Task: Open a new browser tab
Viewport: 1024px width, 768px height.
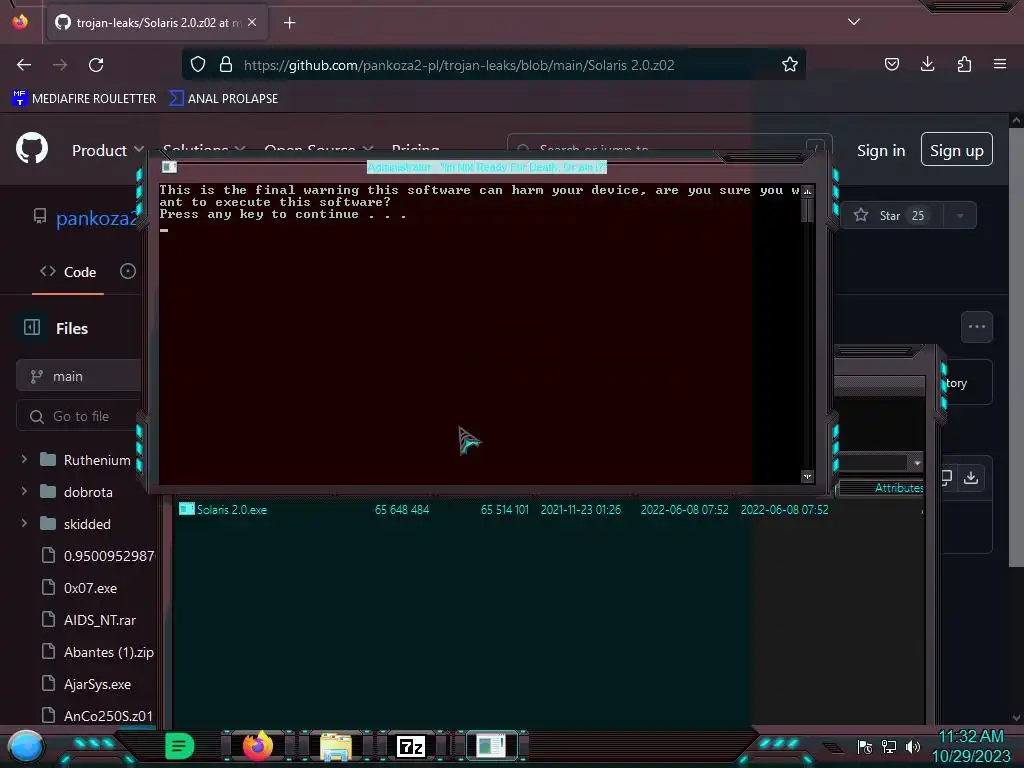Action: point(289,23)
